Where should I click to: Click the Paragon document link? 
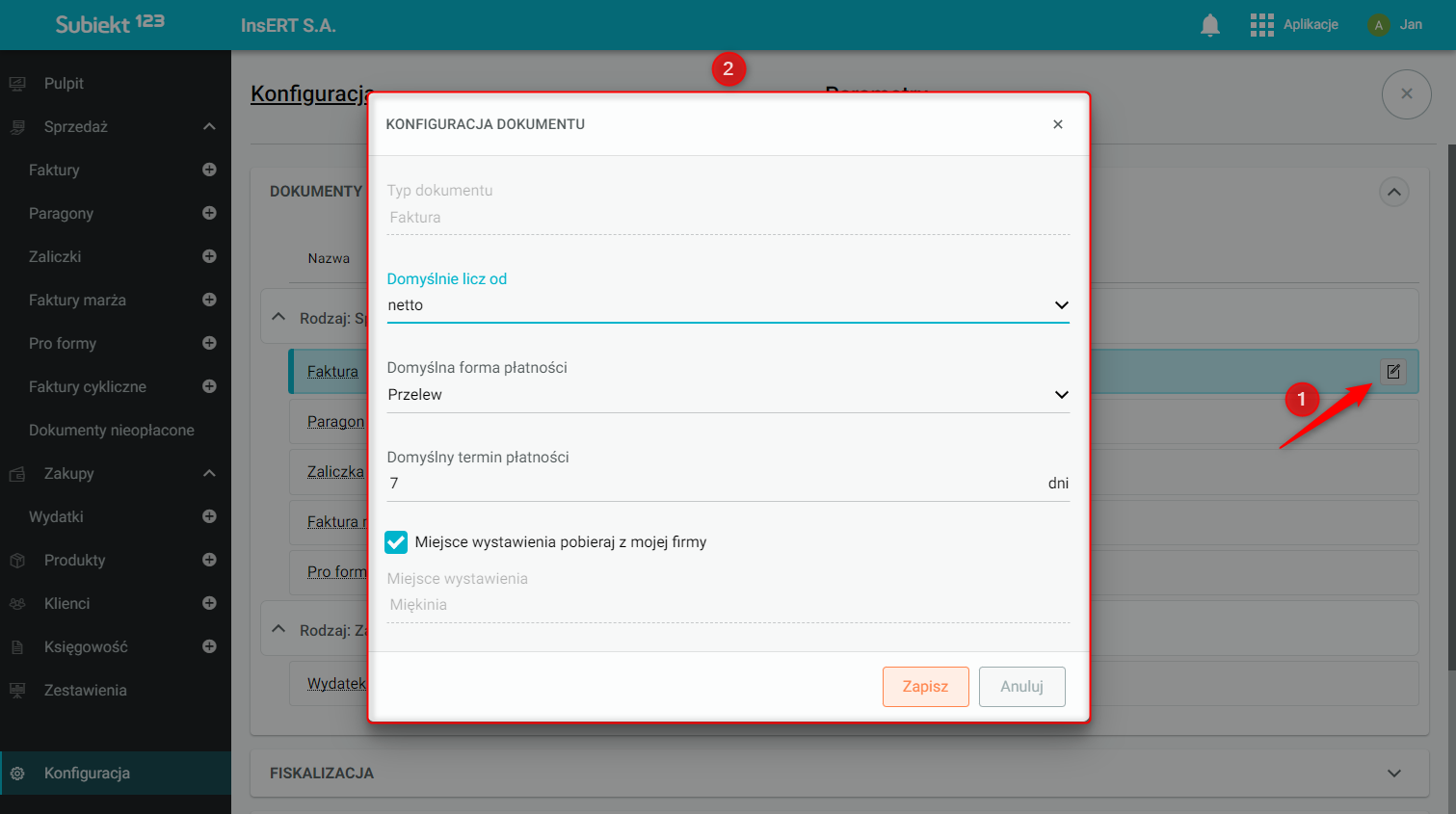335,422
